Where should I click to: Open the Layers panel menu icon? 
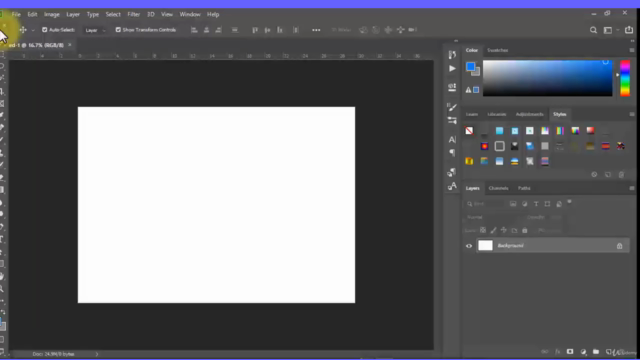click(632, 188)
